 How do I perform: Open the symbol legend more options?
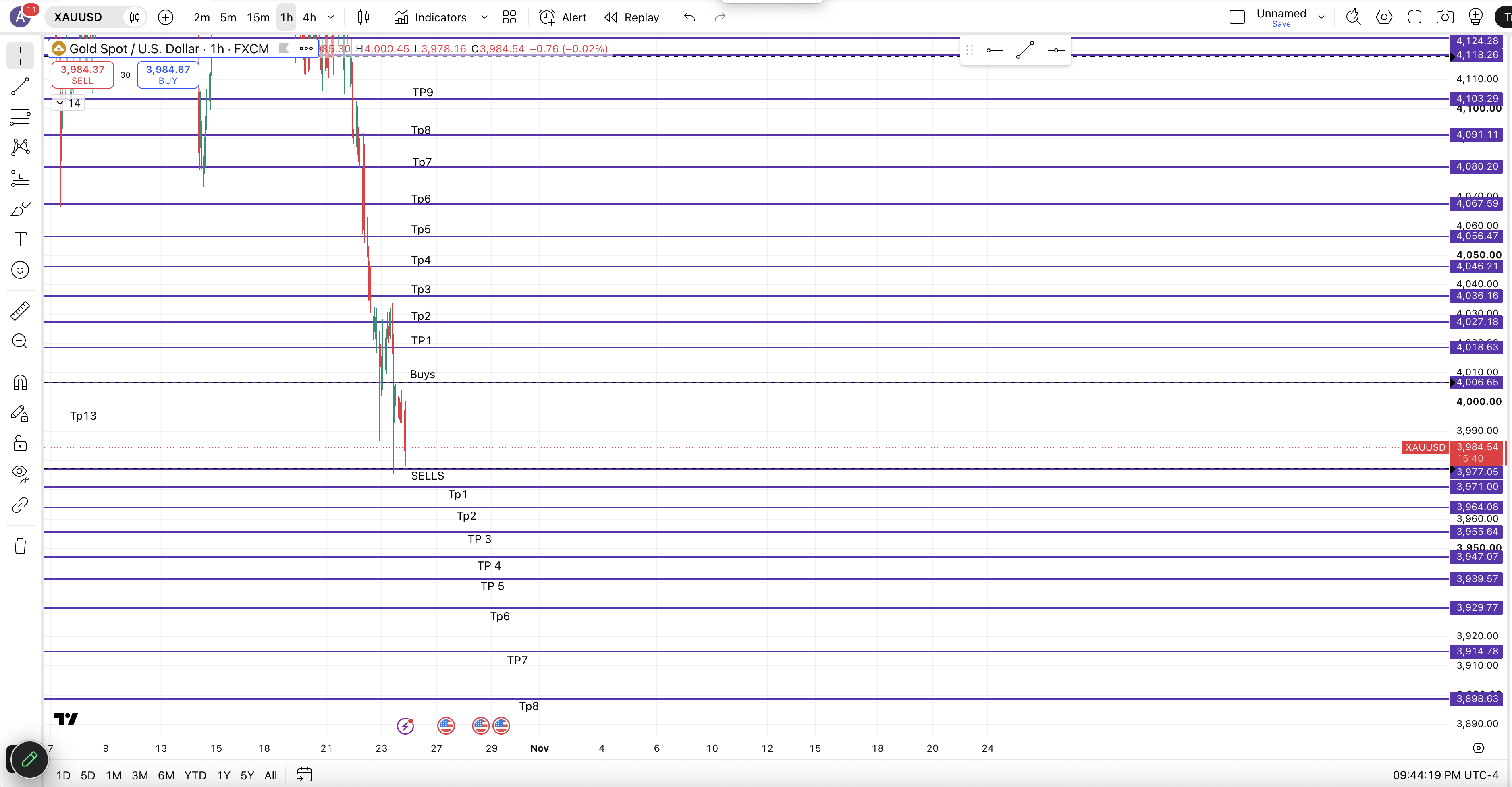[x=306, y=49]
